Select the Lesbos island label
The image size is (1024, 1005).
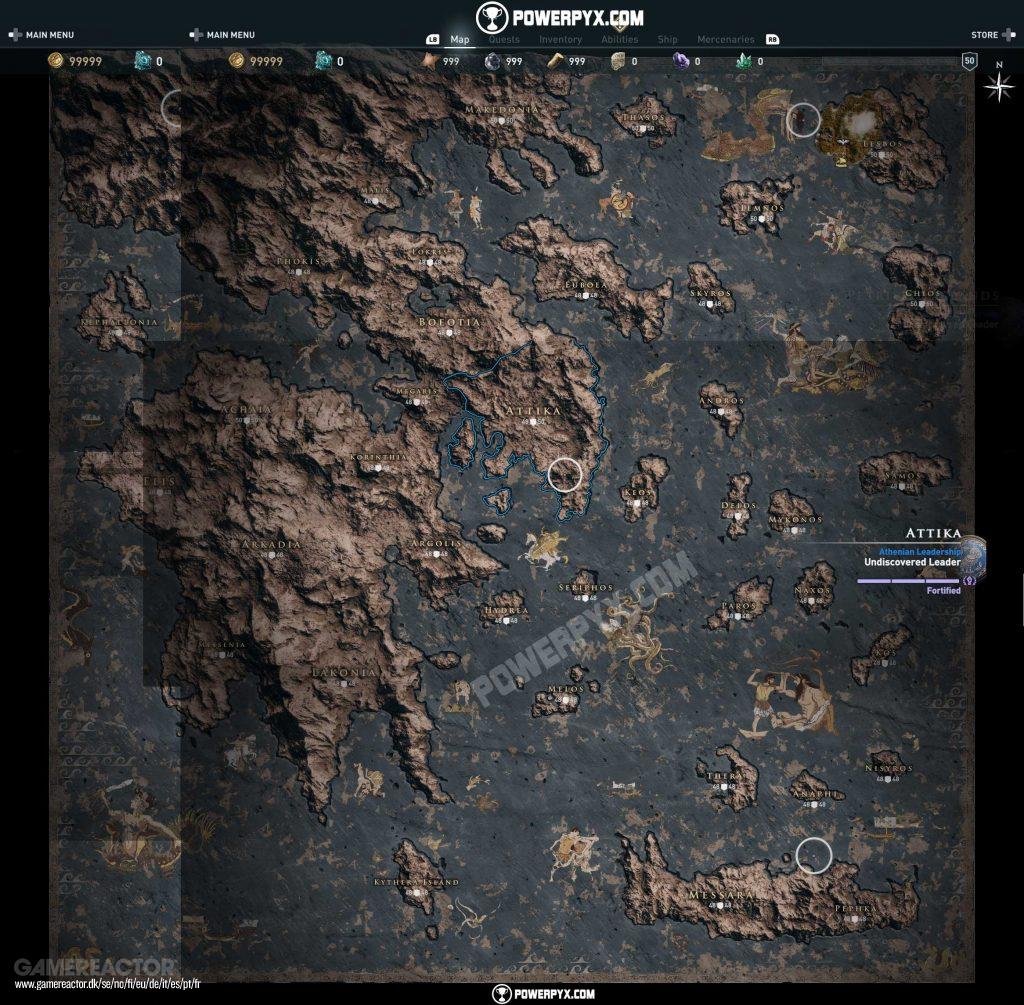click(882, 144)
